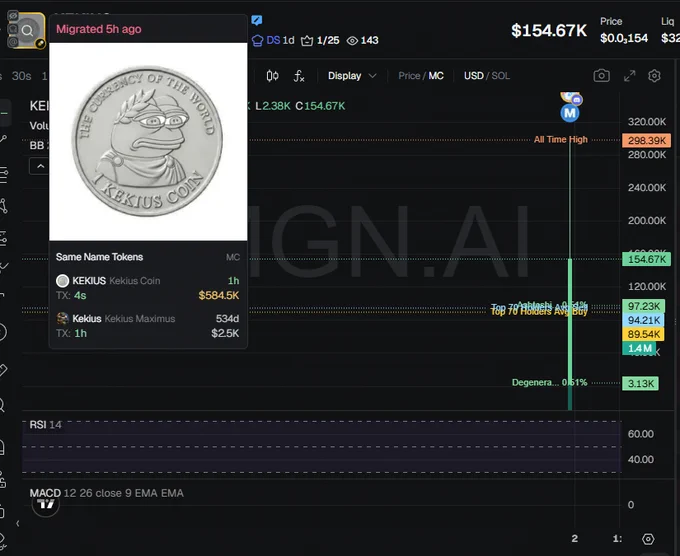Click the $584.5K market cap value
This screenshot has height=556, width=680.
[x=219, y=295]
